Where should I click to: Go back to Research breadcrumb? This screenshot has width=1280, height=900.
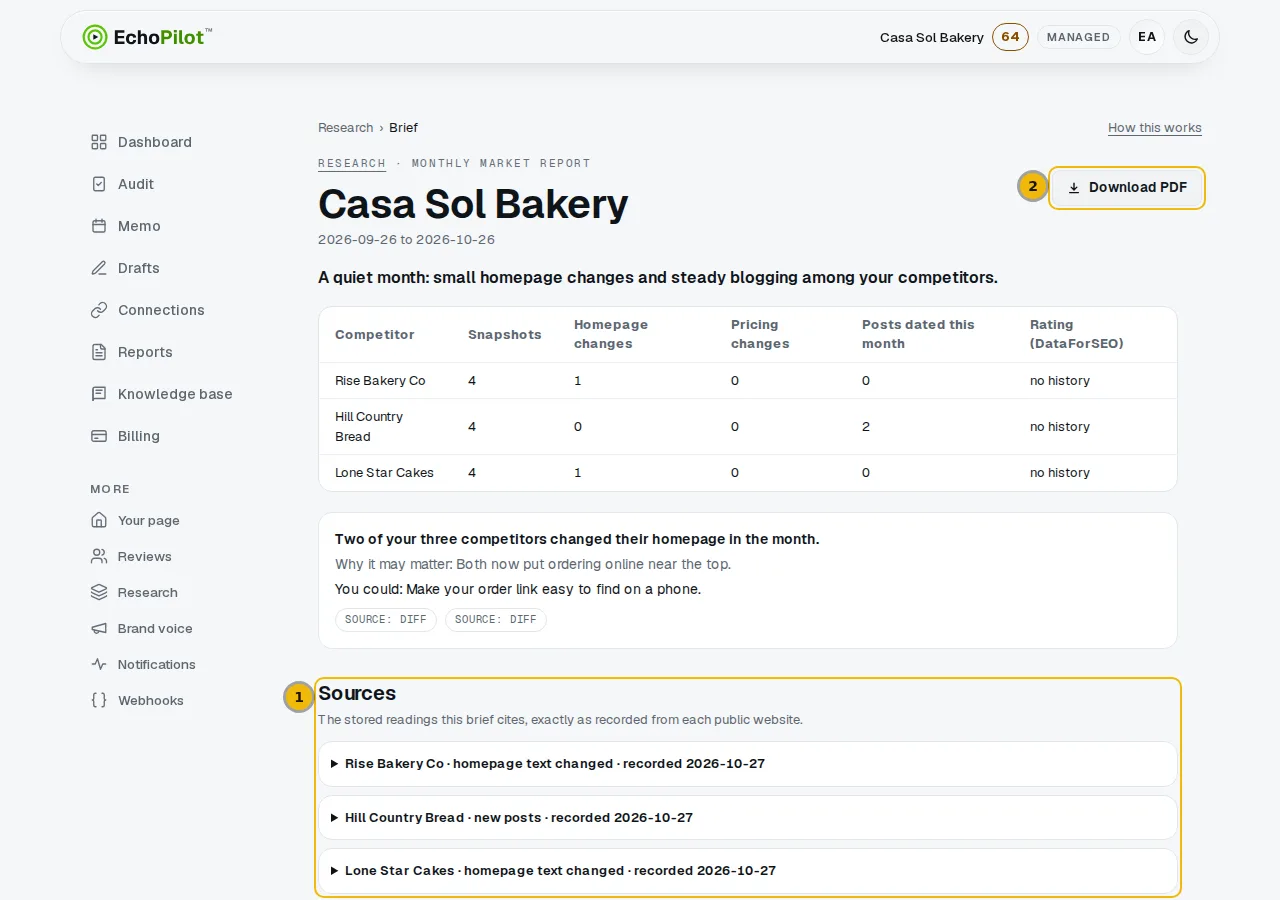[345, 128]
